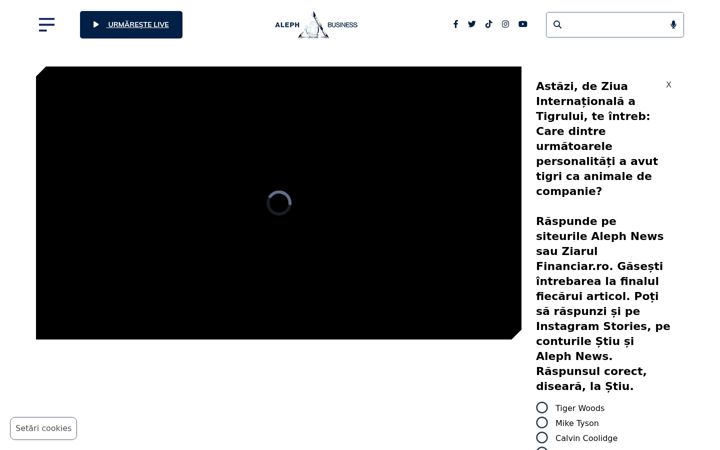Activate the voice search microphone icon
The image size is (720, 450).
[673, 25]
